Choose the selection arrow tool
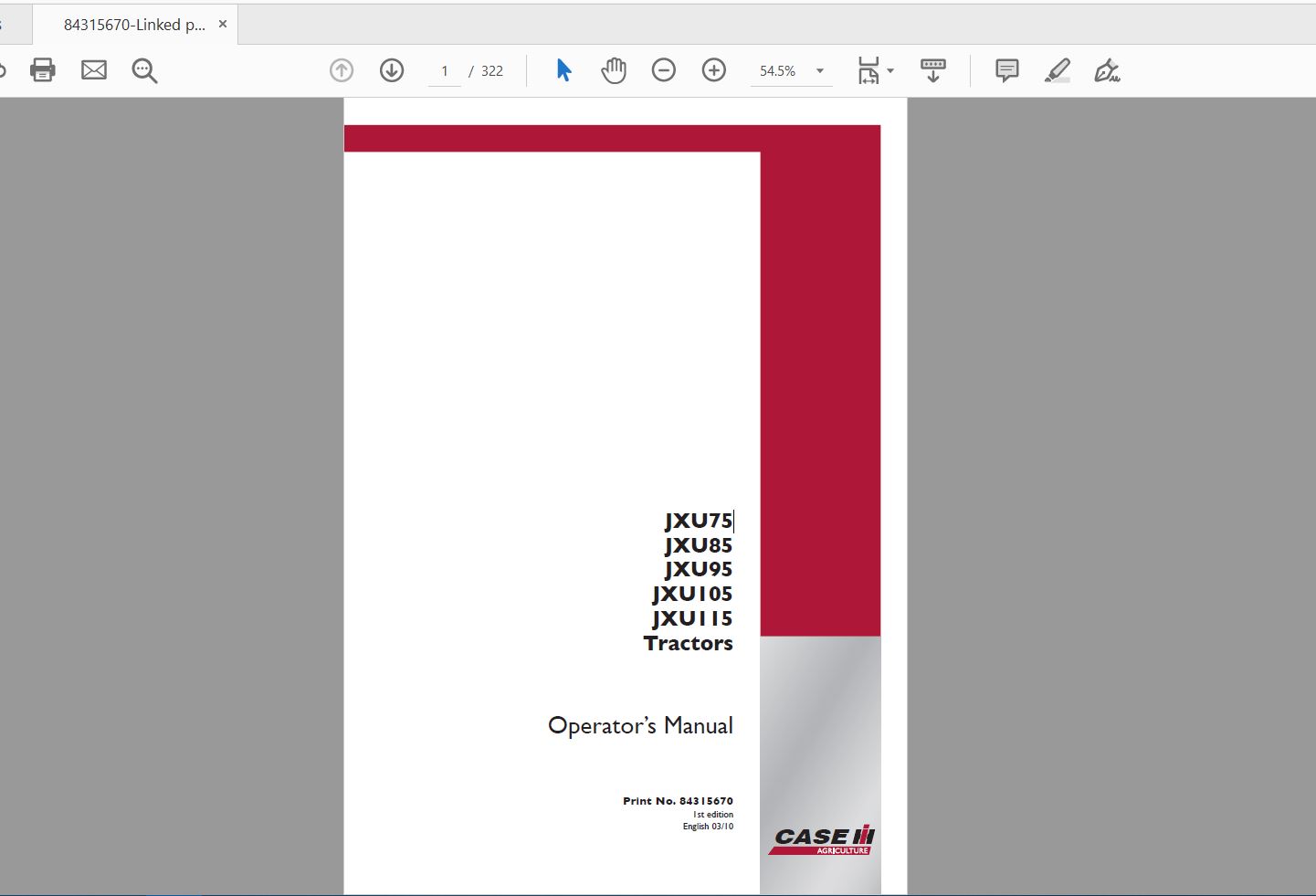 563,70
